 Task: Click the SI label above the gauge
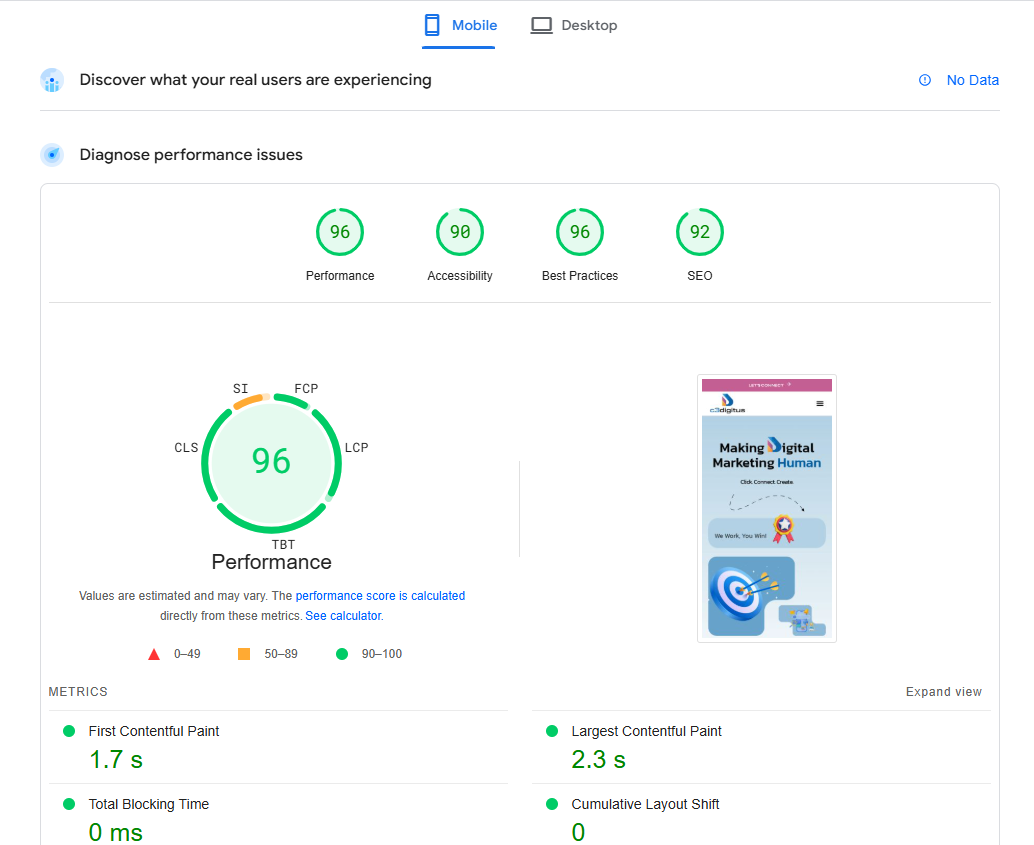click(x=239, y=388)
